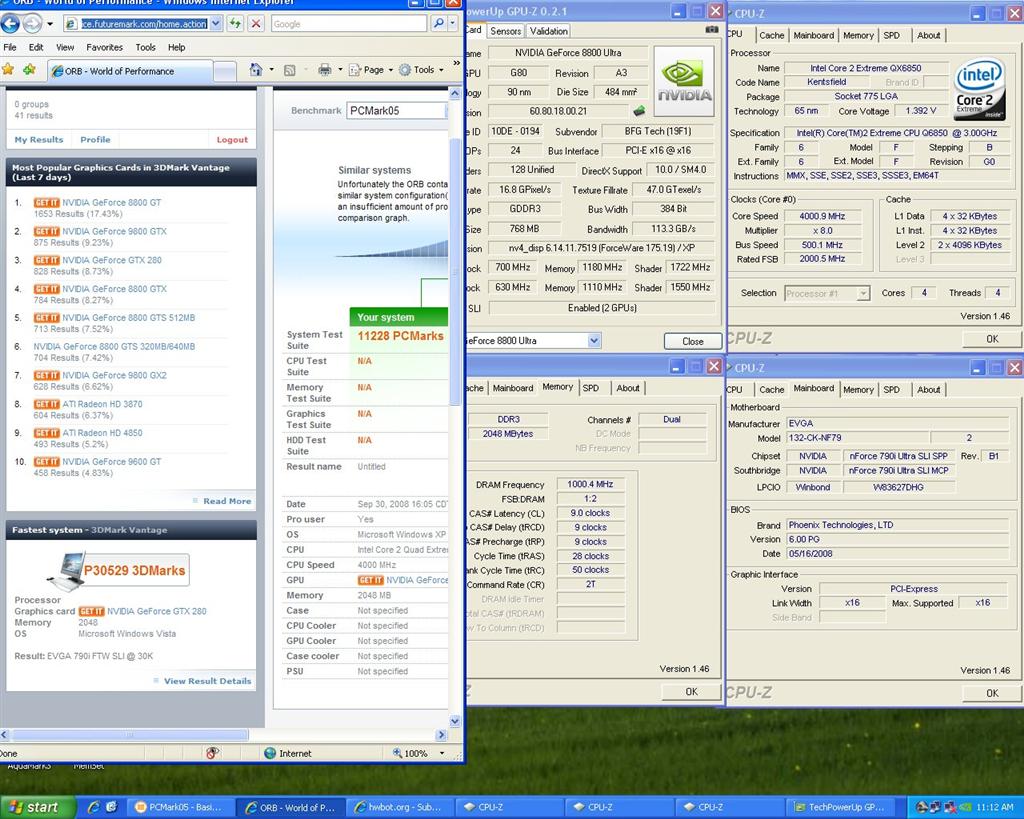Click the magnifier search icon beside Google box
The image size is (1024, 819).
[438, 24]
